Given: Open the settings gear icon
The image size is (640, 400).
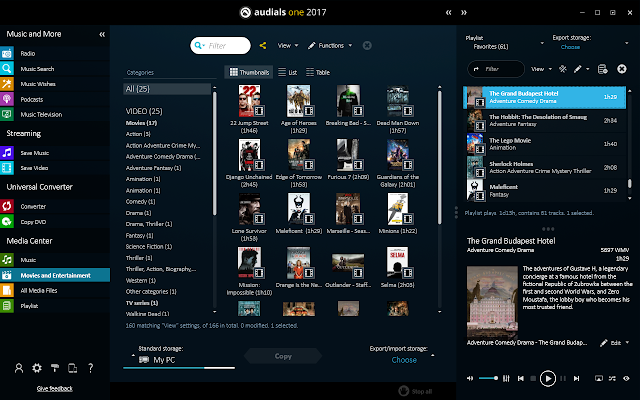Looking at the screenshot, I should [x=37, y=368].
